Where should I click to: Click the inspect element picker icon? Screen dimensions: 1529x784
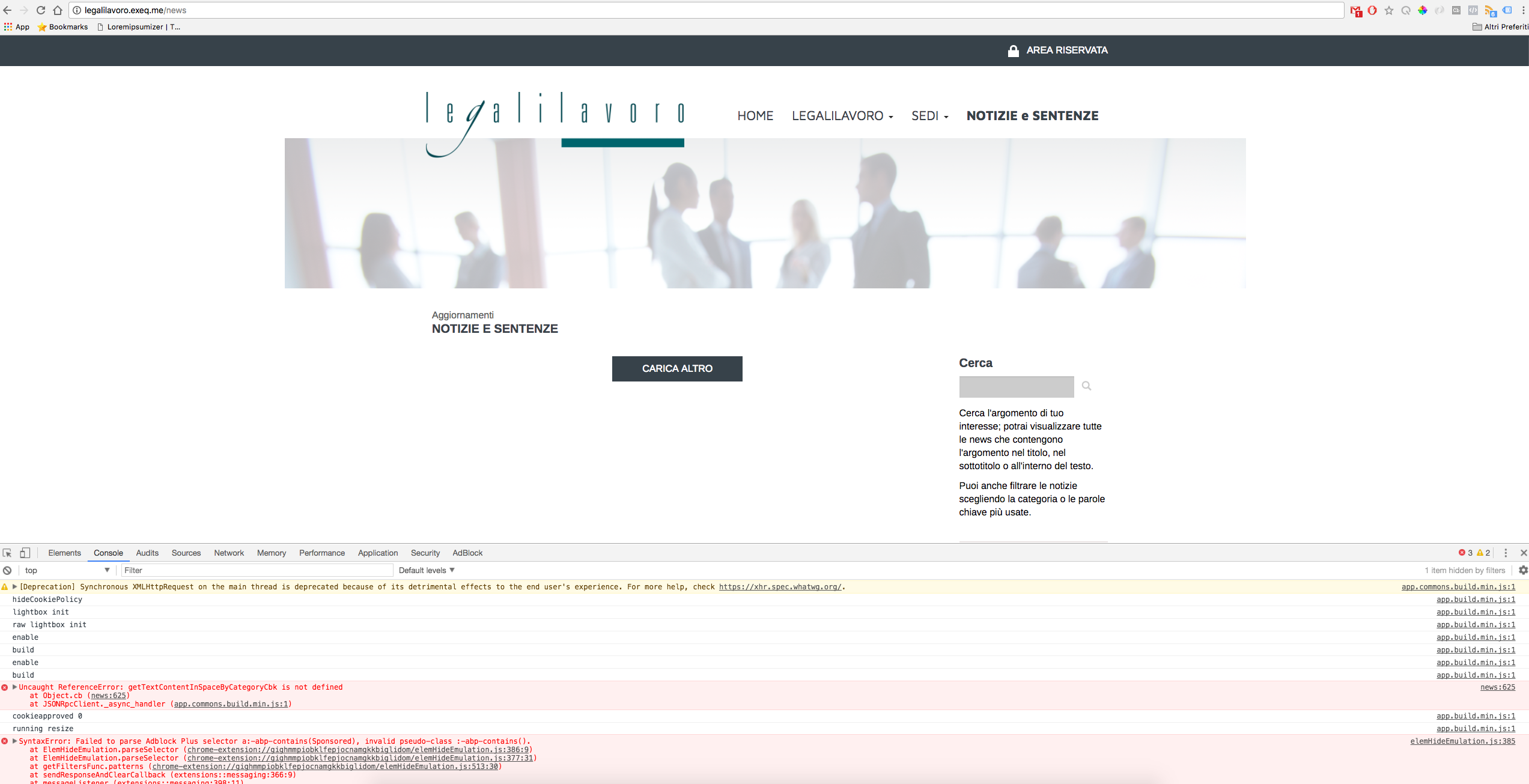click(7, 553)
